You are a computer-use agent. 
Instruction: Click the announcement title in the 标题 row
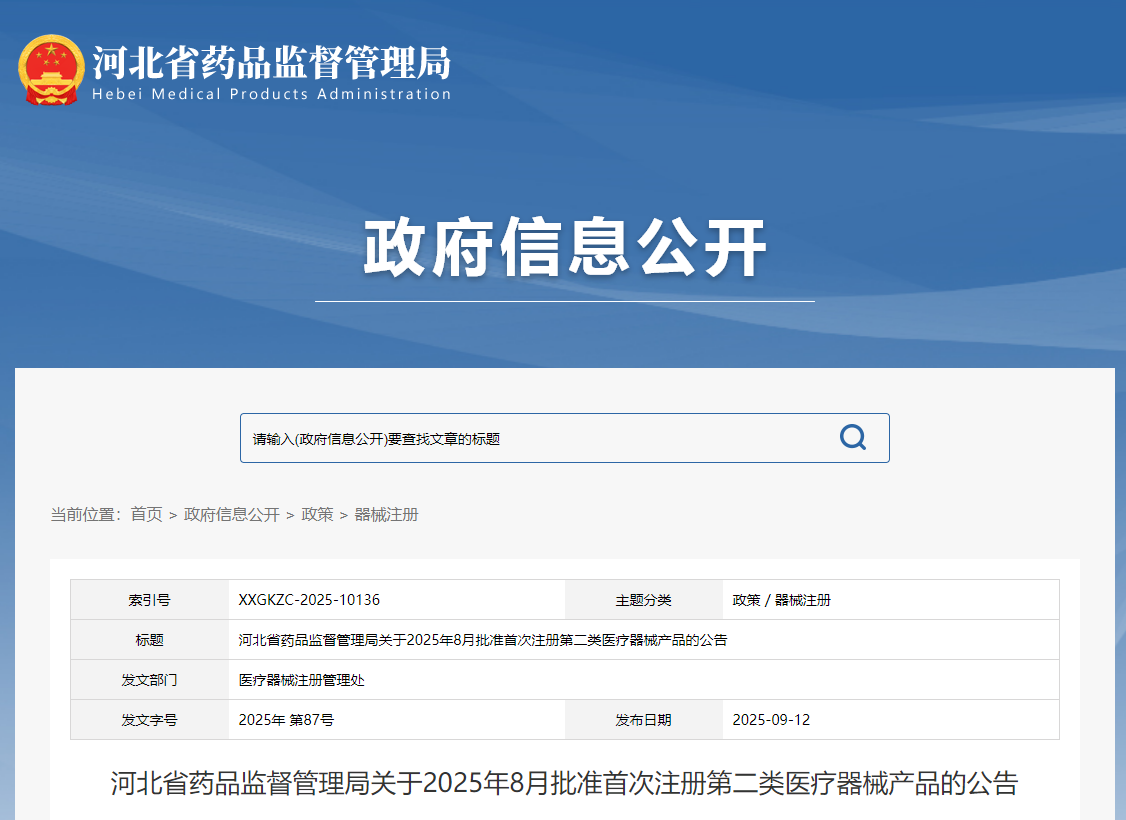(482, 640)
